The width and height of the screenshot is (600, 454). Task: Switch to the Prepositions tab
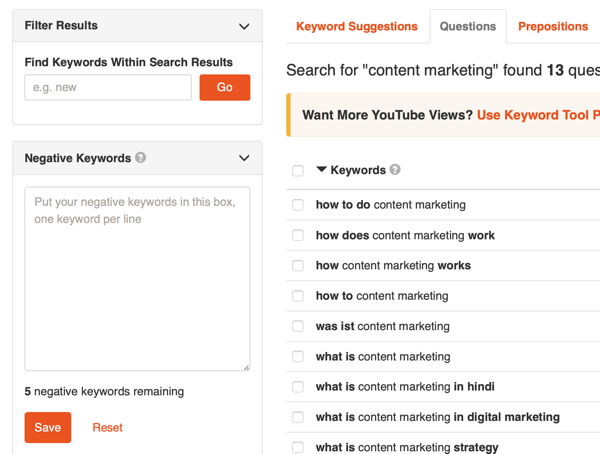(x=553, y=26)
